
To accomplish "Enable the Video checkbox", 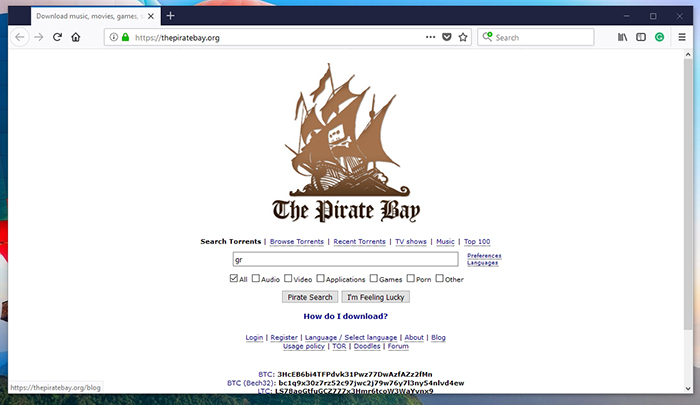I will (288, 278).
